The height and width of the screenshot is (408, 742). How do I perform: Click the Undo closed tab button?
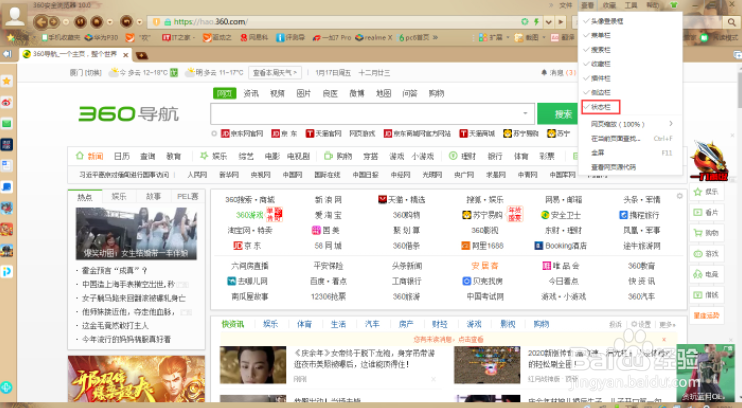tap(126, 22)
